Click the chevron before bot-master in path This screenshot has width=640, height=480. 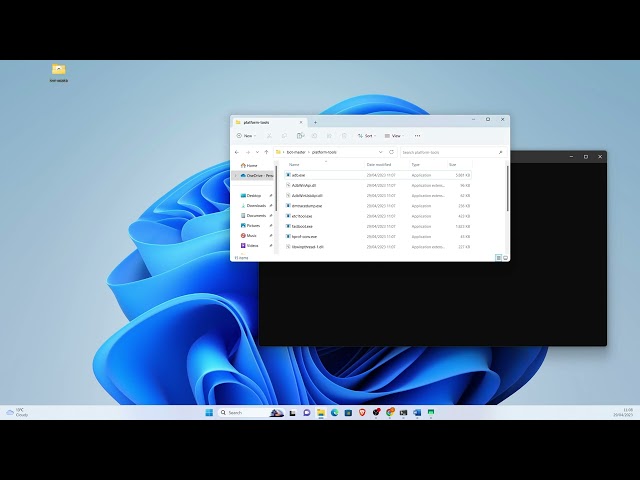point(284,152)
